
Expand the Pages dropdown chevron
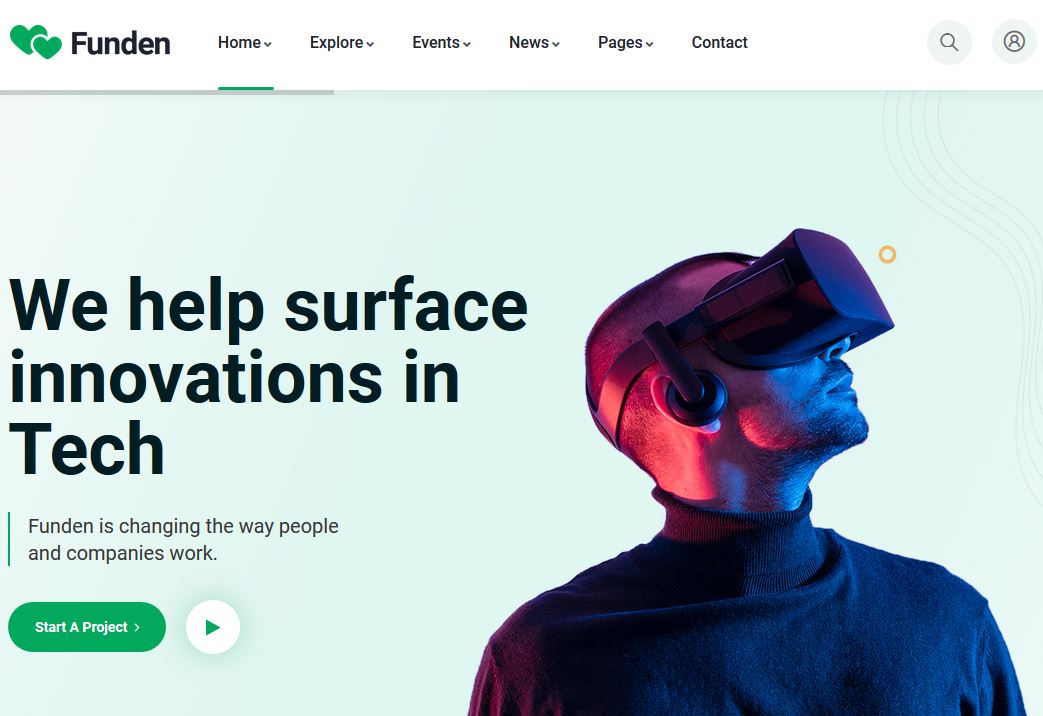pos(649,44)
